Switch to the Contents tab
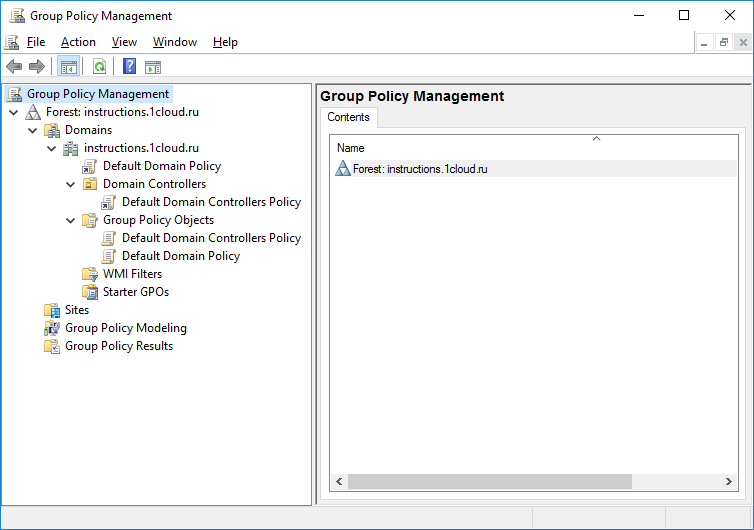 pyautogui.click(x=348, y=117)
